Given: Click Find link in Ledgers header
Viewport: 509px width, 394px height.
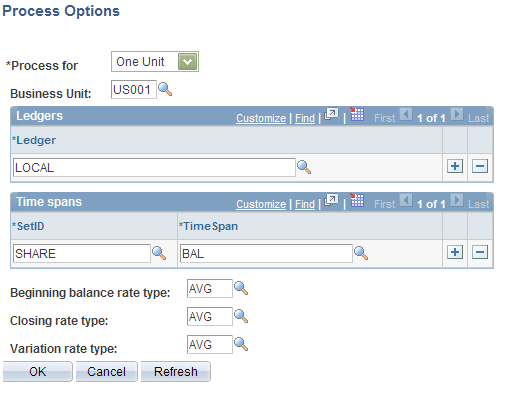Looking at the screenshot, I should [x=305, y=118].
